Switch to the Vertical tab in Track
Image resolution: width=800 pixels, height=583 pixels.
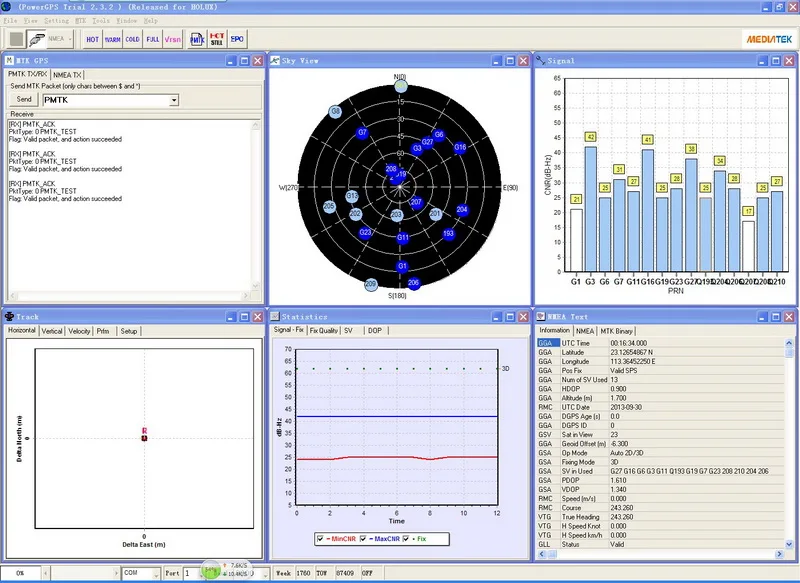(x=52, y=331)
